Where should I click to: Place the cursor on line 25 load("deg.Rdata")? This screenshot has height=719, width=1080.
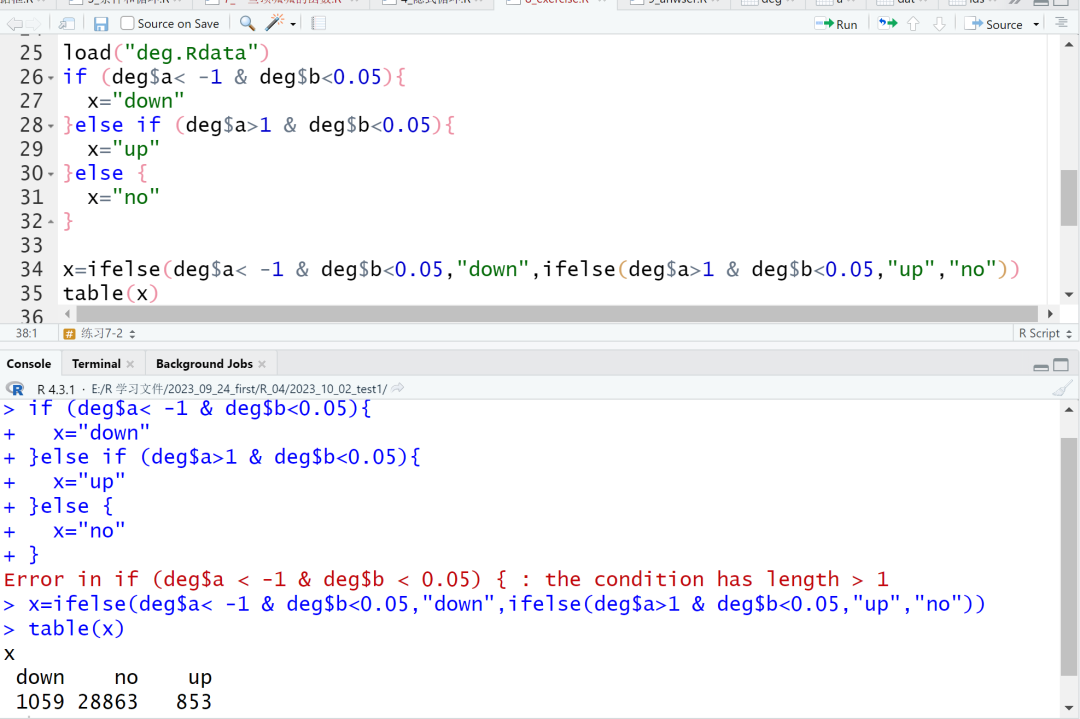pyautogui.click(x=166, y=53)
